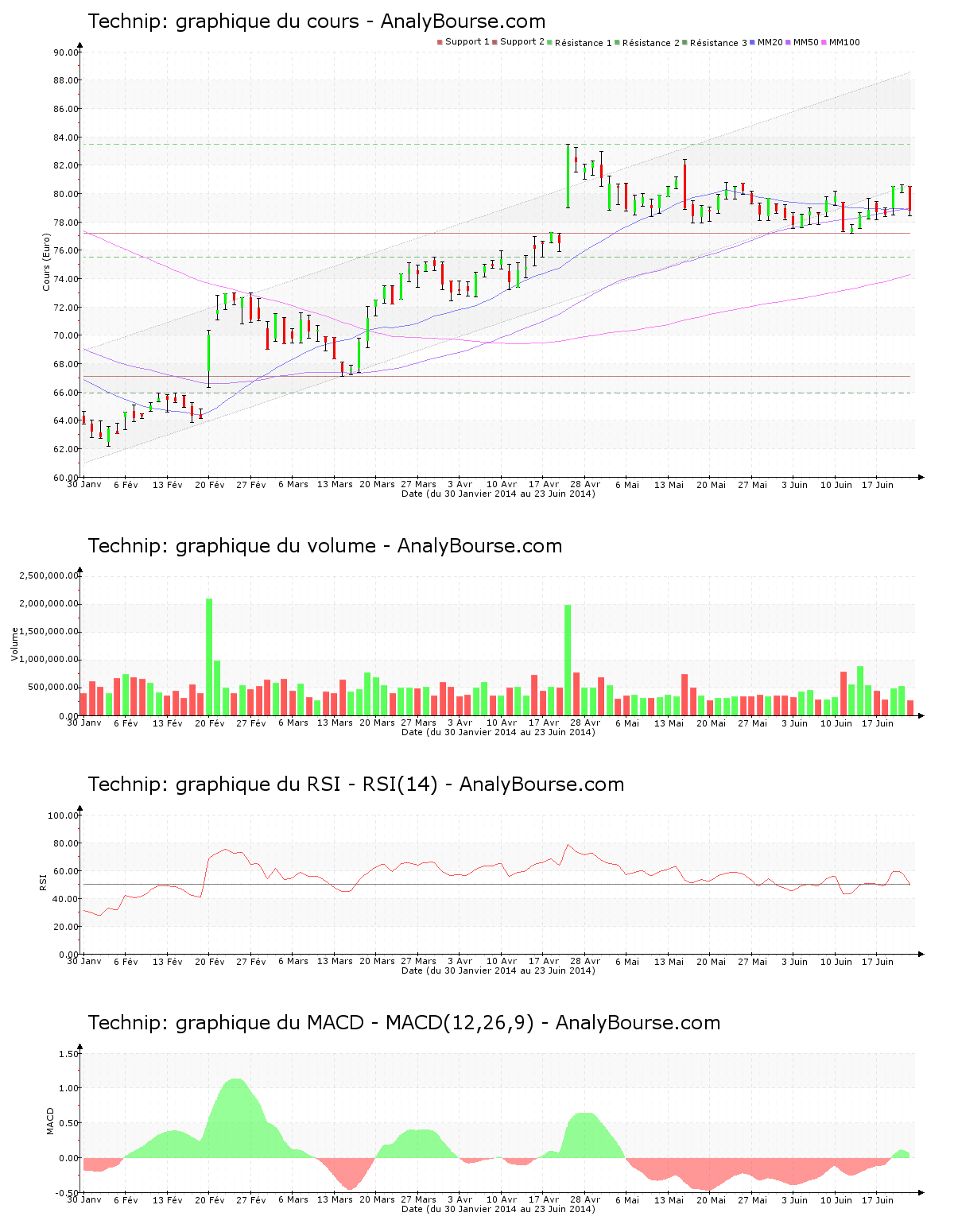Click the date range caption under the RSI chart
The height and width of the screenshot is (1232, 954).
point(498,970)
